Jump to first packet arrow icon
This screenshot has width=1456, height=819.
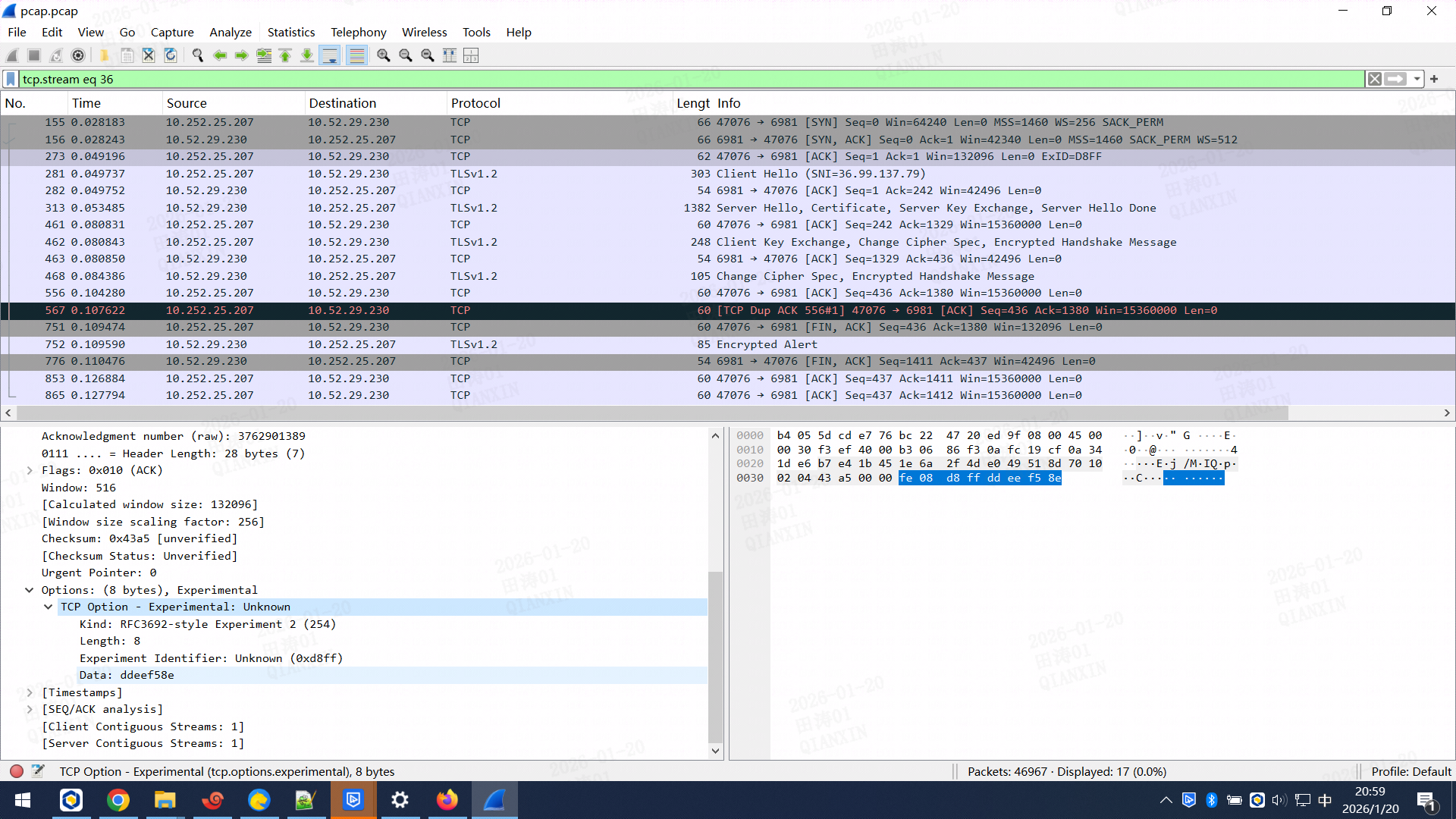click(x=285, y=55)
